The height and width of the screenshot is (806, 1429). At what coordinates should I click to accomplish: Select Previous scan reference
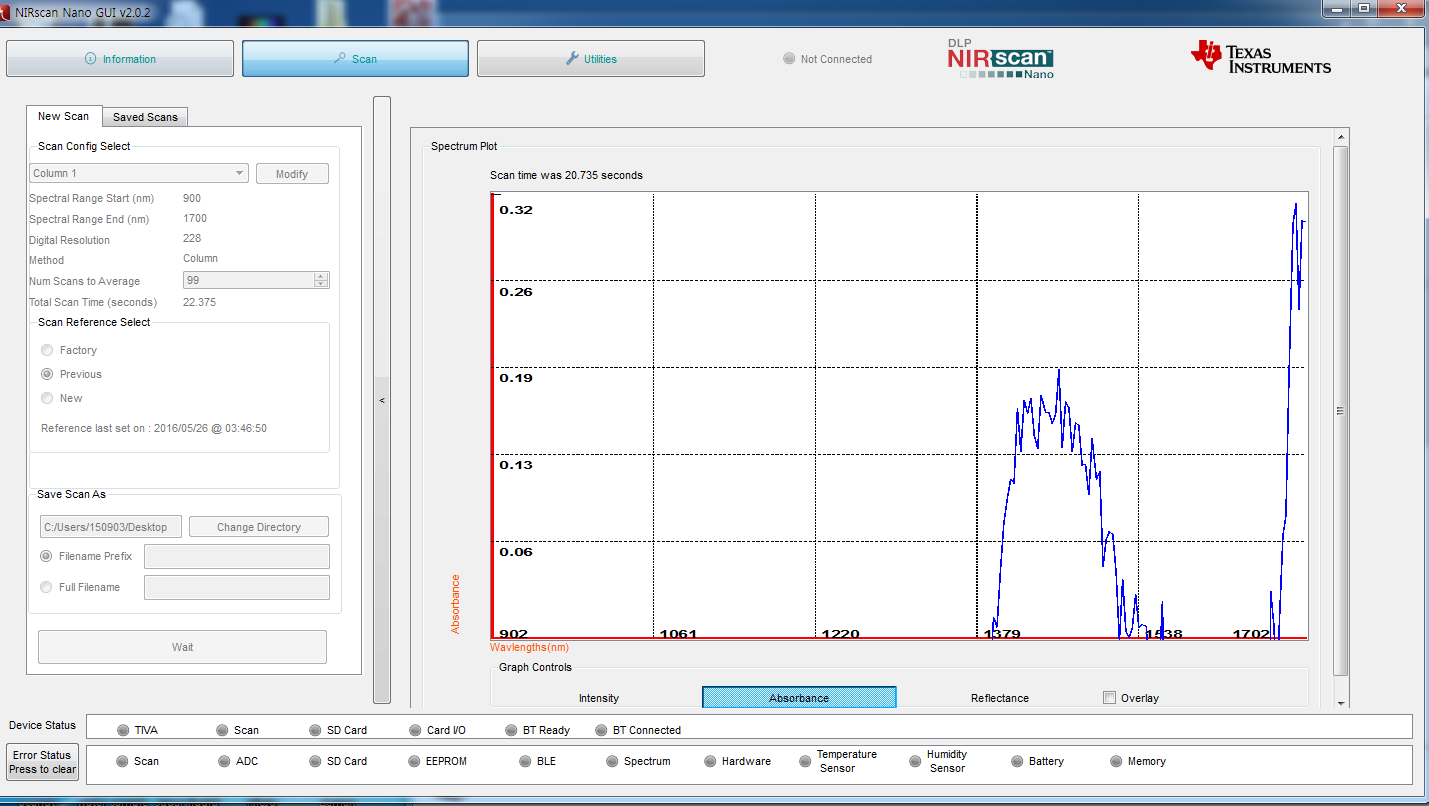(x=47, y=374)
